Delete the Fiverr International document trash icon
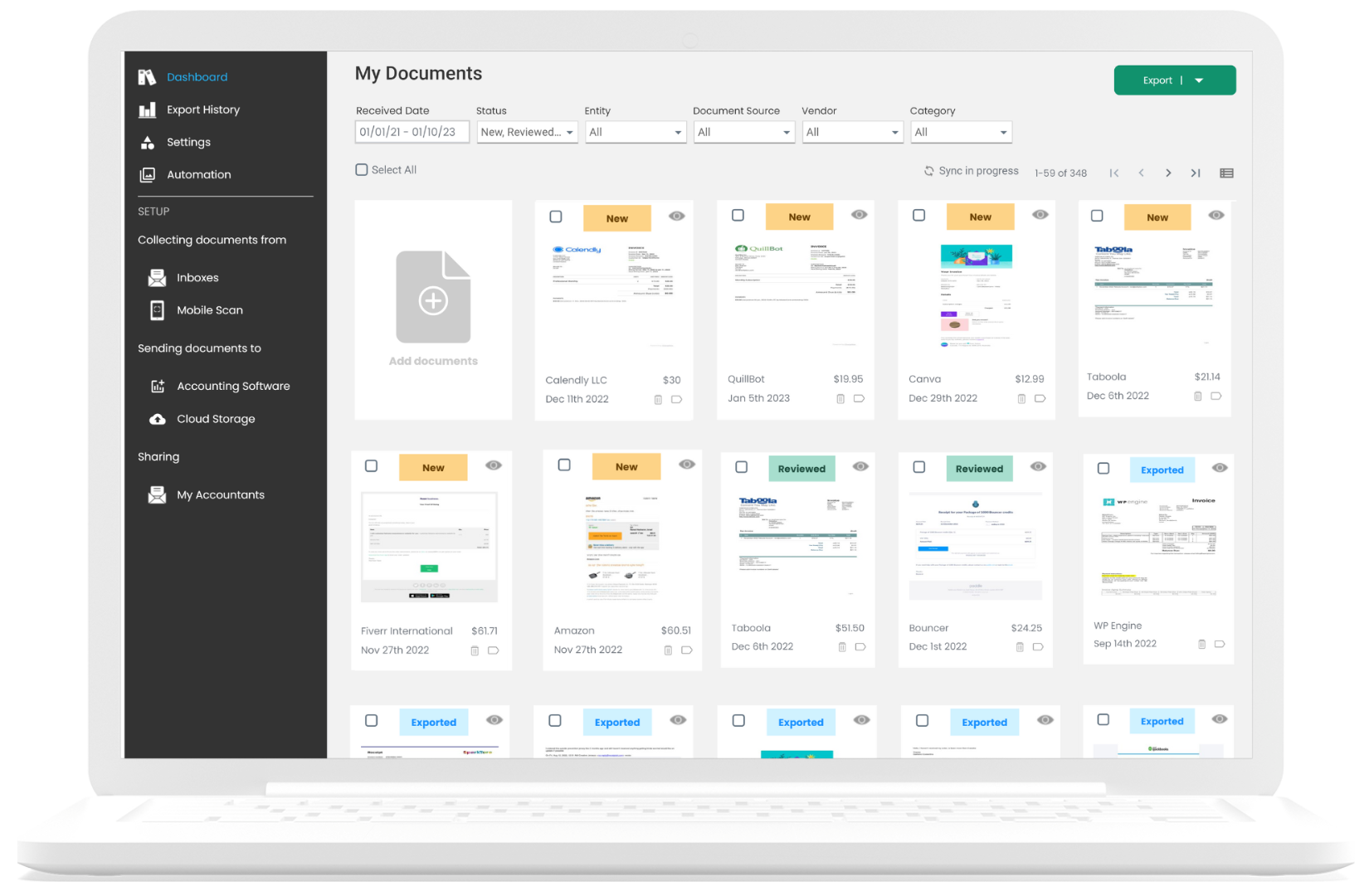1369x896 pixels. pos(475,651)
